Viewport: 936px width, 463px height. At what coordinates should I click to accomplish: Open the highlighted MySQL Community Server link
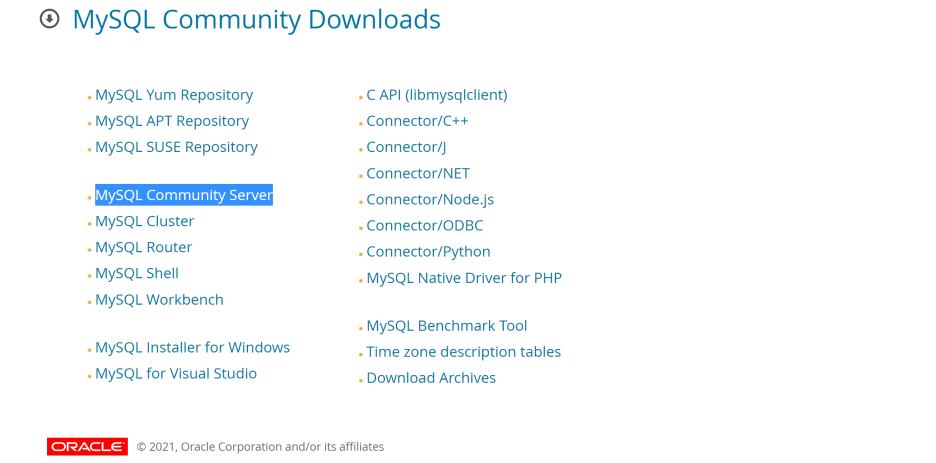point(184,195)
